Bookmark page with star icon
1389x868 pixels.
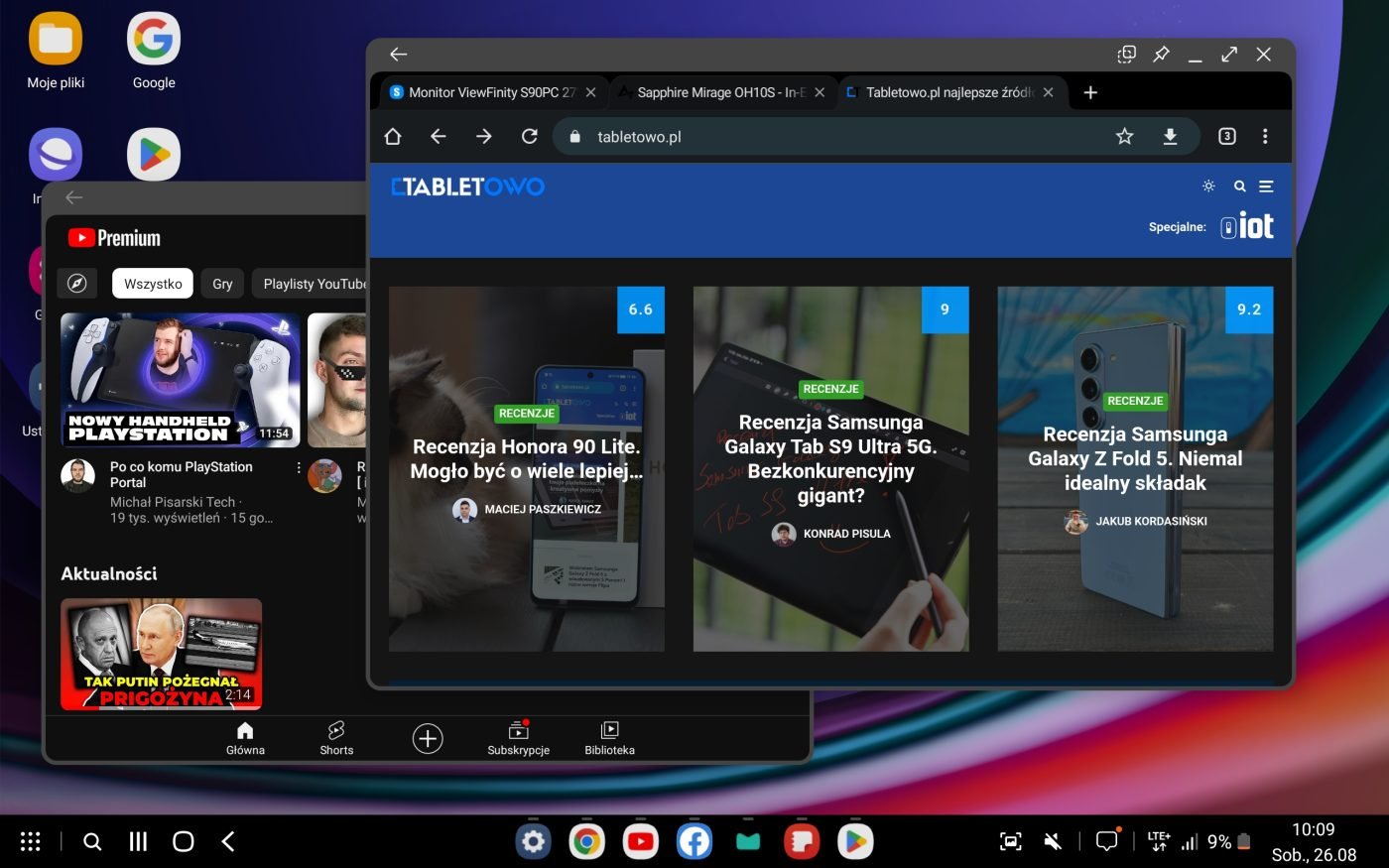[x=1124, y=137]
